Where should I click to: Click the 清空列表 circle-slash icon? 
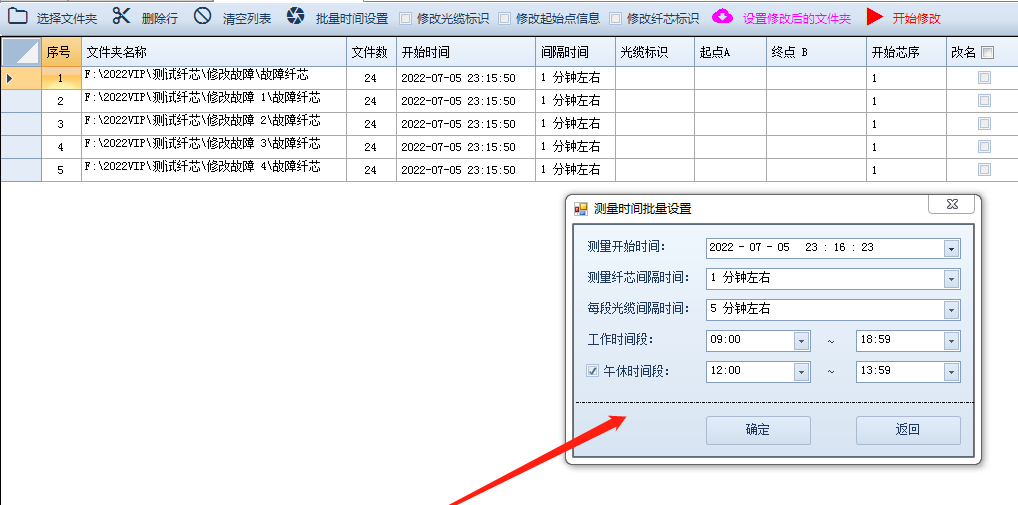pos(202,16)
